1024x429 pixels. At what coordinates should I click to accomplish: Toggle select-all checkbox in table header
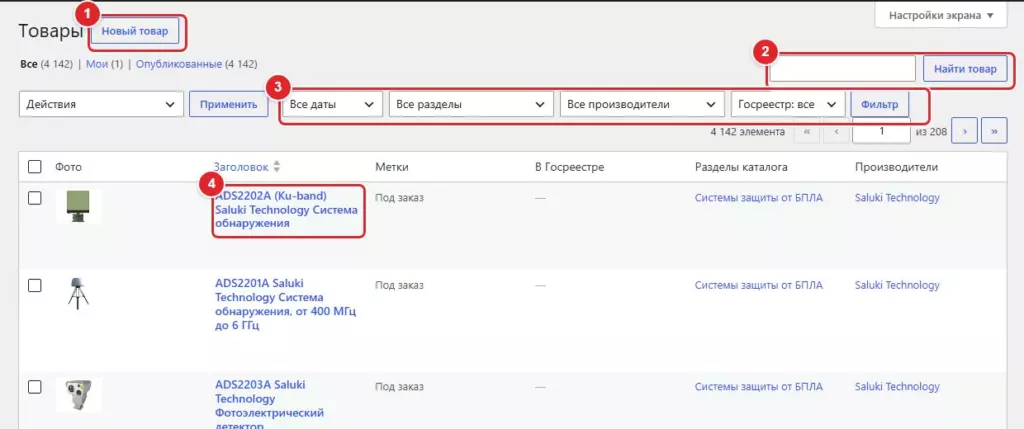pyautogui.click(x=35, y=167)
